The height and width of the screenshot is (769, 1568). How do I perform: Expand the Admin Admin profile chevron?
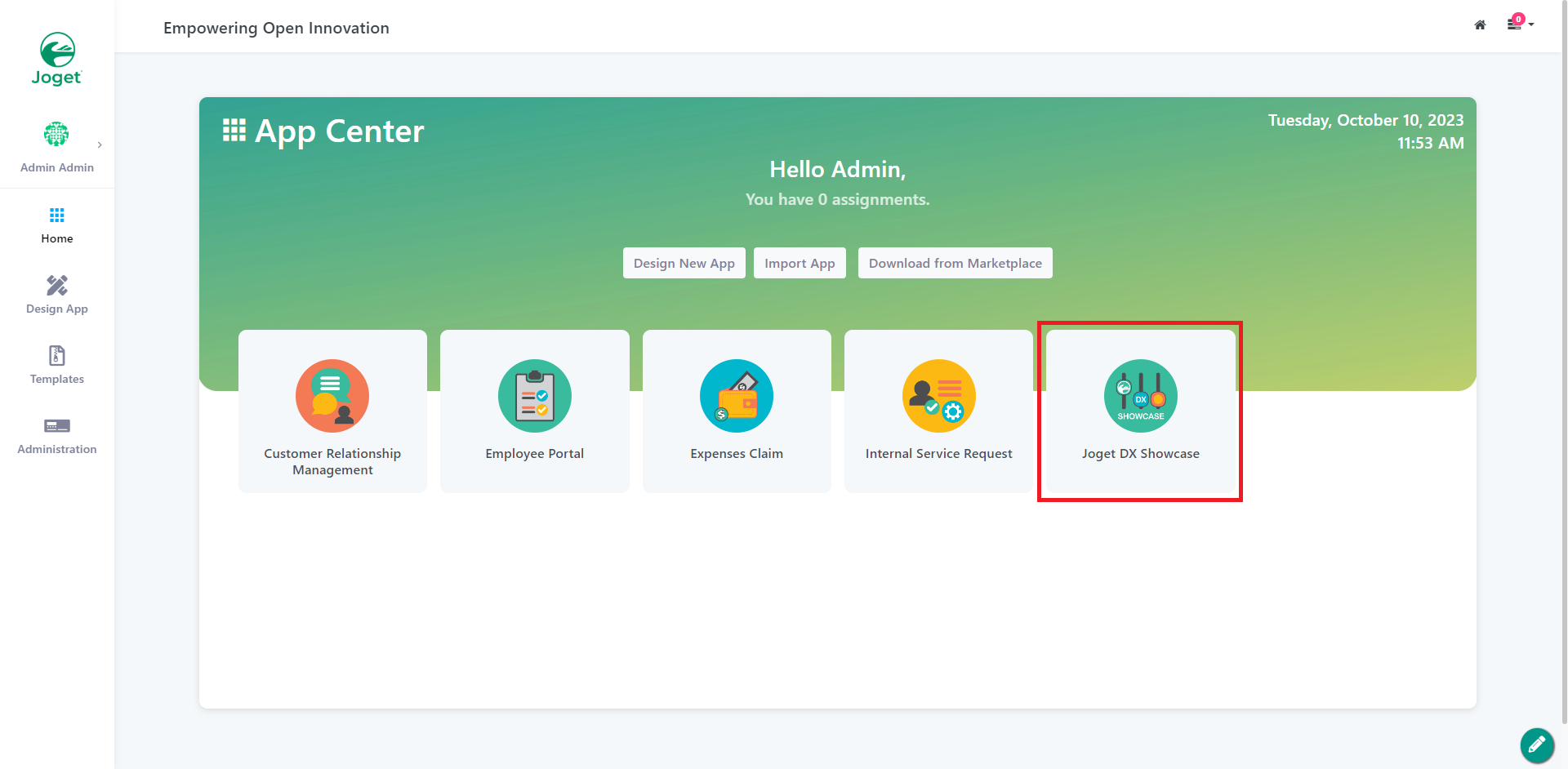100,145
